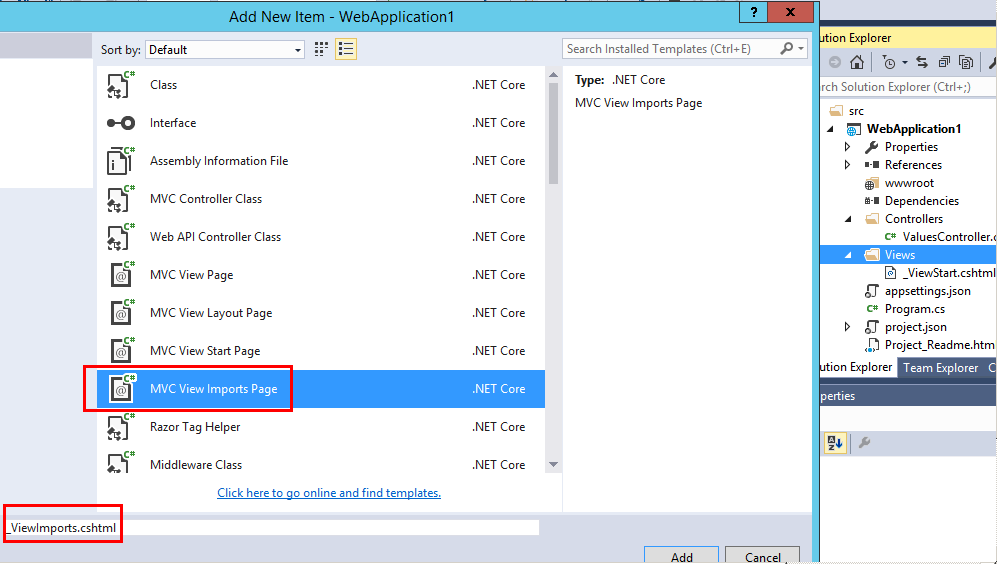This screenshot has width=997, height=564.
Task: Select the Views folder in Solution Explorer
Action: pos(900,255)
